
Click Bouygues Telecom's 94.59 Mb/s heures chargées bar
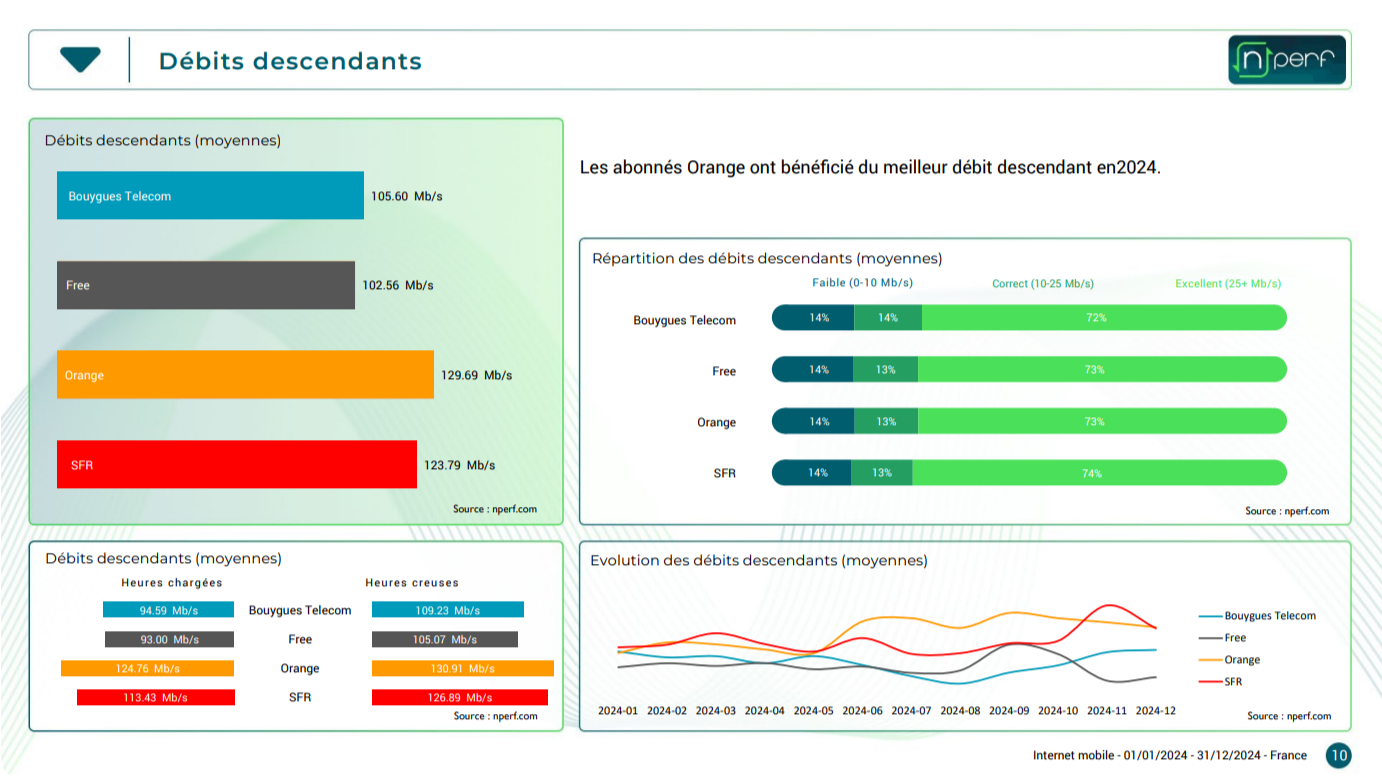[x=168, y=610]
